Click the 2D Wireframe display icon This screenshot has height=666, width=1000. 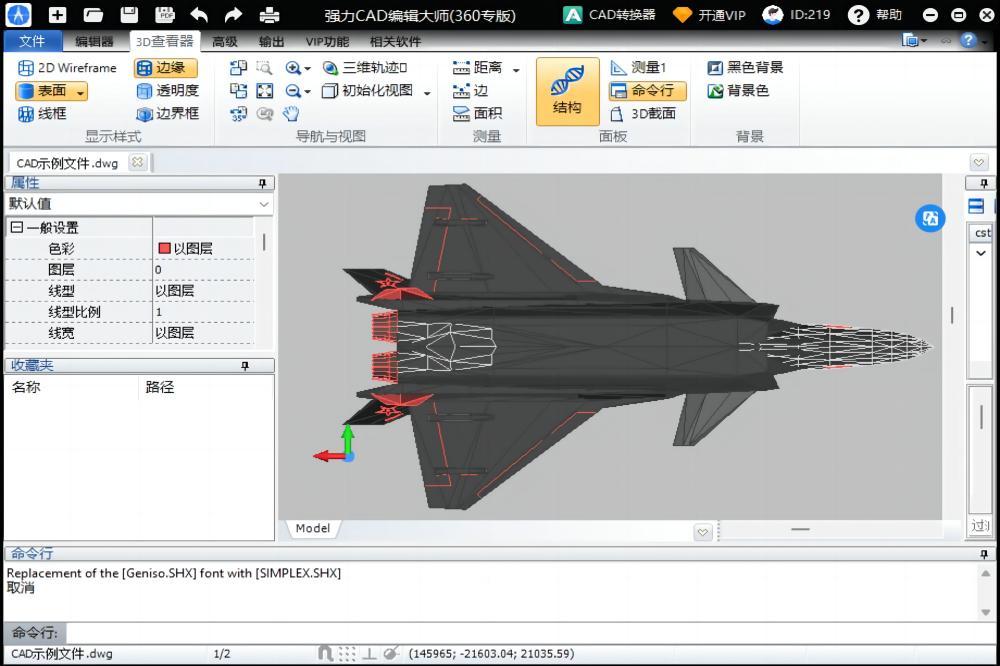point(26,68)
